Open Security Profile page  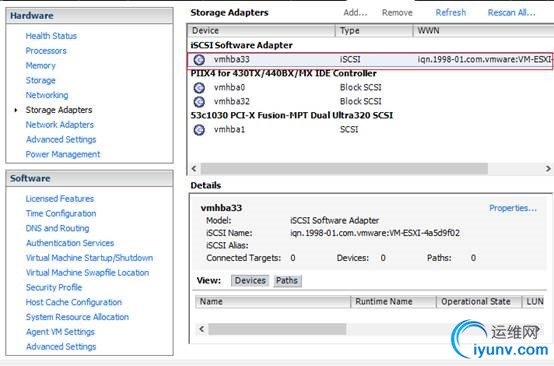pos(54,288)
